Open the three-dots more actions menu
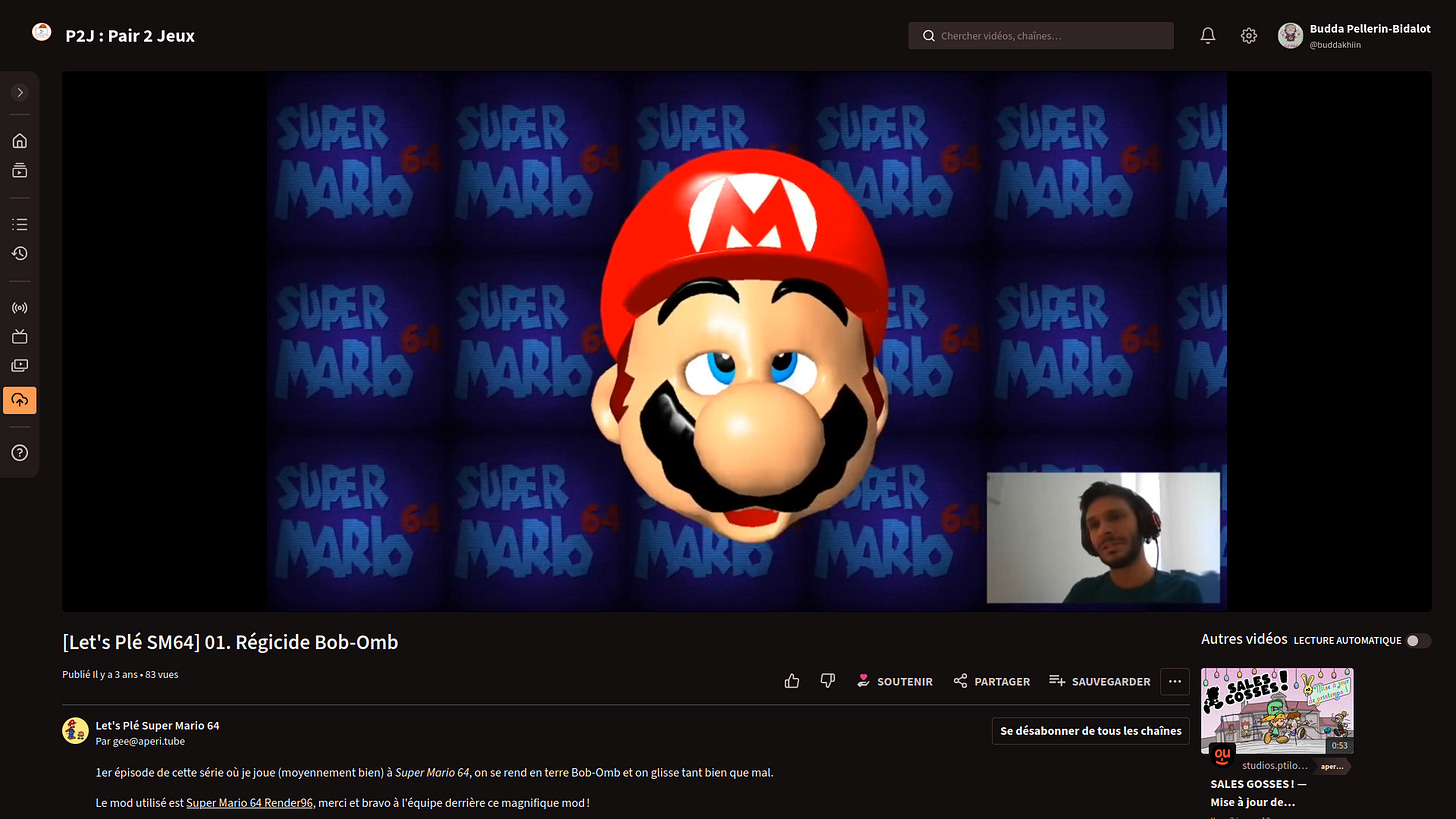This screenshot has height=819, width=1456. pyautogui.click(x=1175, y=681)
